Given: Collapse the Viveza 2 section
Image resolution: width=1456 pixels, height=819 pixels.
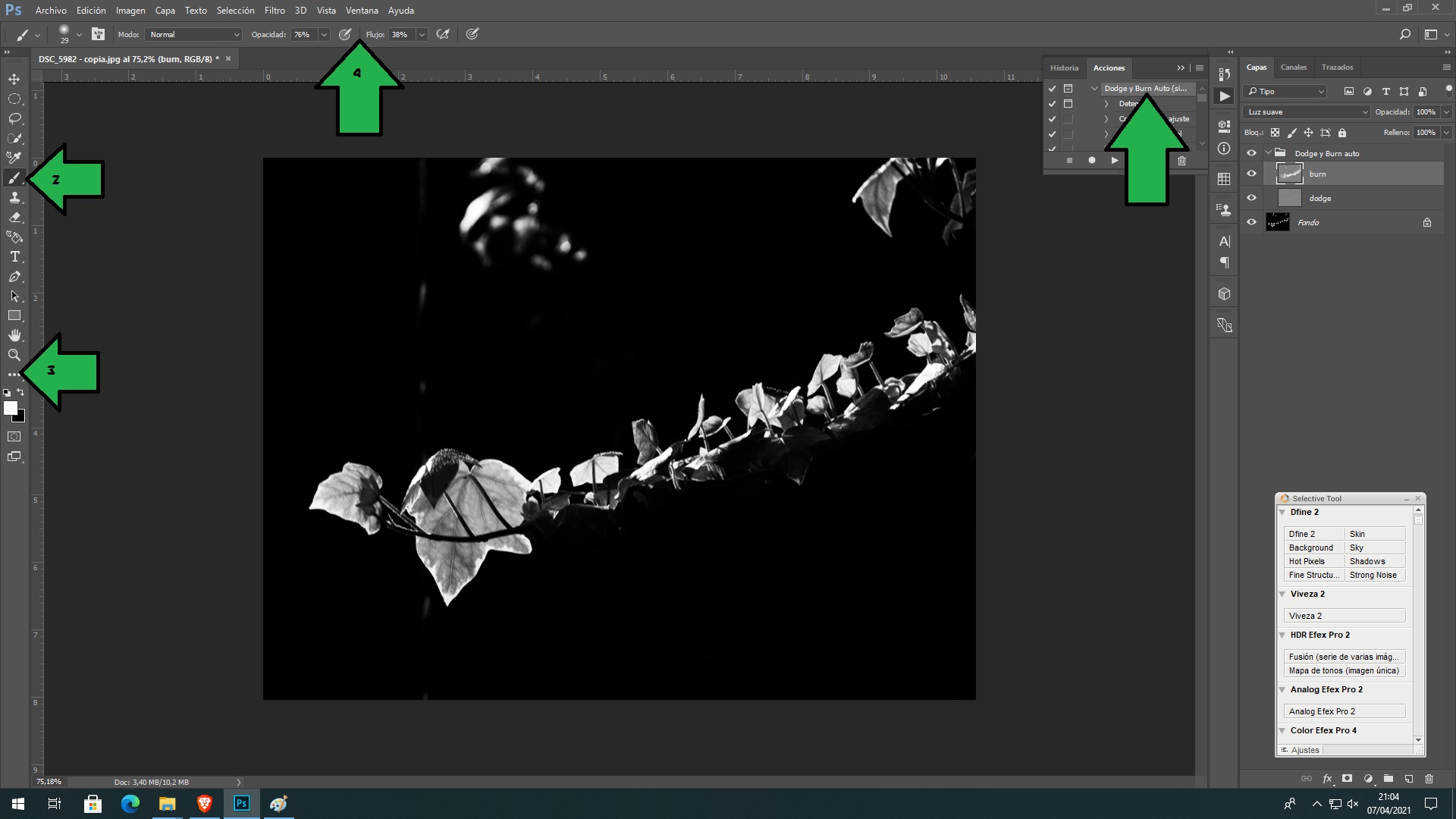Looking at the screenshot, I should [x=1283, y=595].
